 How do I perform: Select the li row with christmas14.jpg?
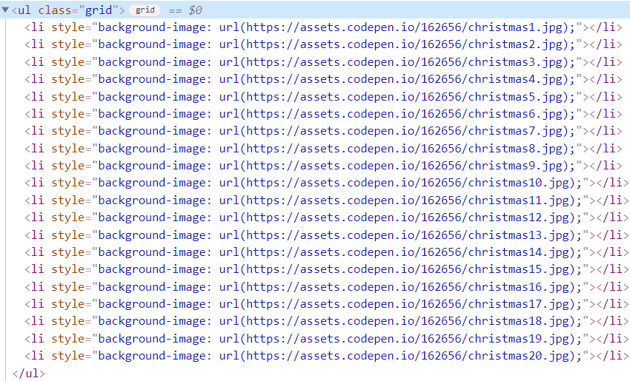[x=327, y=252]
